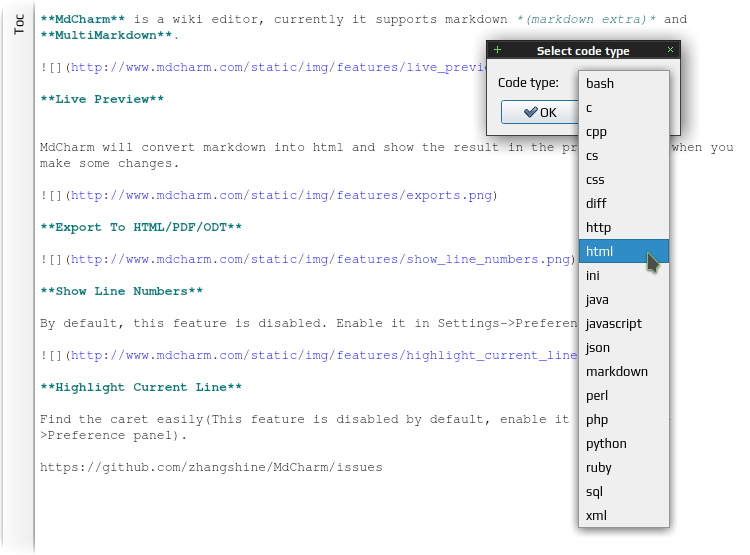Close the Select code type dialog
This screenshot has width=750, height=555.
(x=670, y=50)
